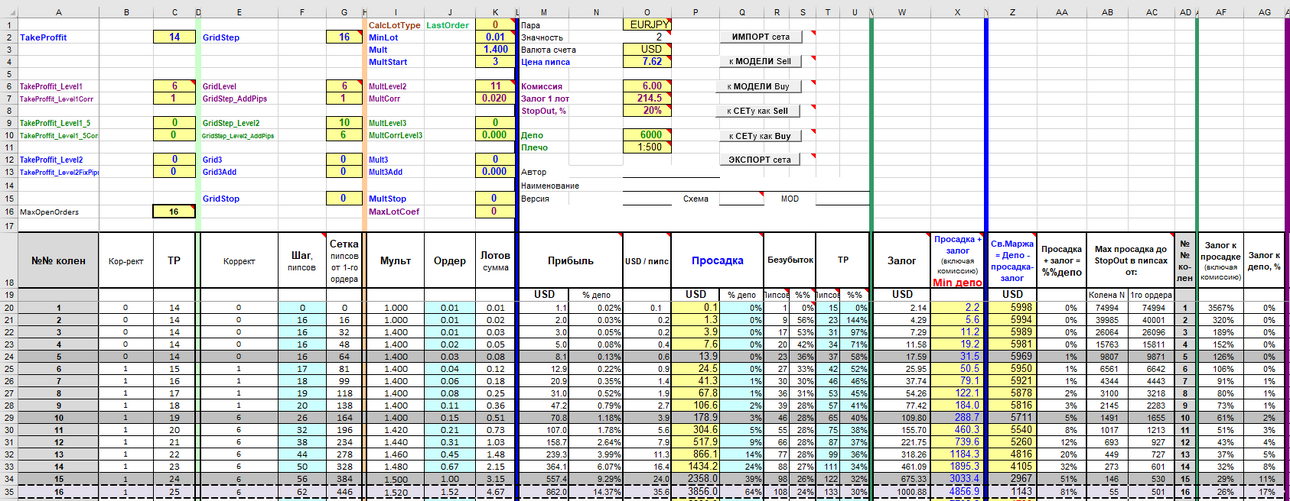This screenshot has height=501, width=1290.
Task: Select the Залог 1 лот value 214.5
Action: (x=647, y=98)
